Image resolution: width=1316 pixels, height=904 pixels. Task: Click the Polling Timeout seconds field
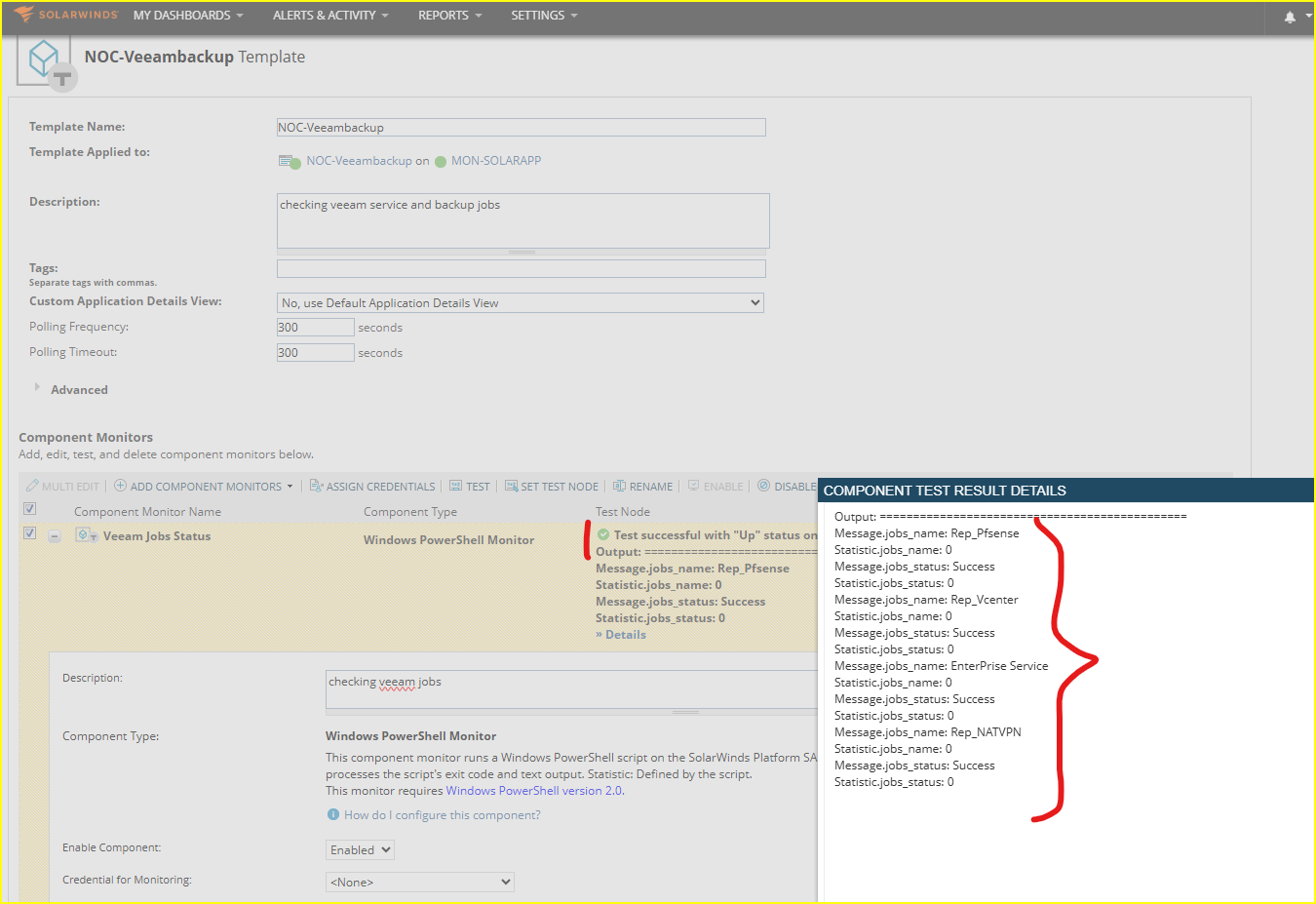[x=315, y=353]
